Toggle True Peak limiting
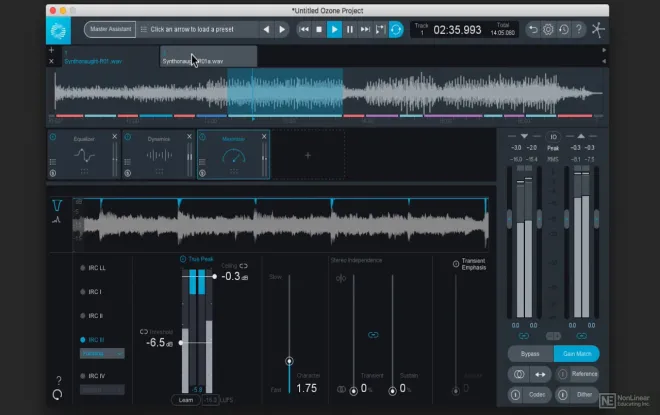The width and height of the screenshot is (660, 415). coord(183,259)
